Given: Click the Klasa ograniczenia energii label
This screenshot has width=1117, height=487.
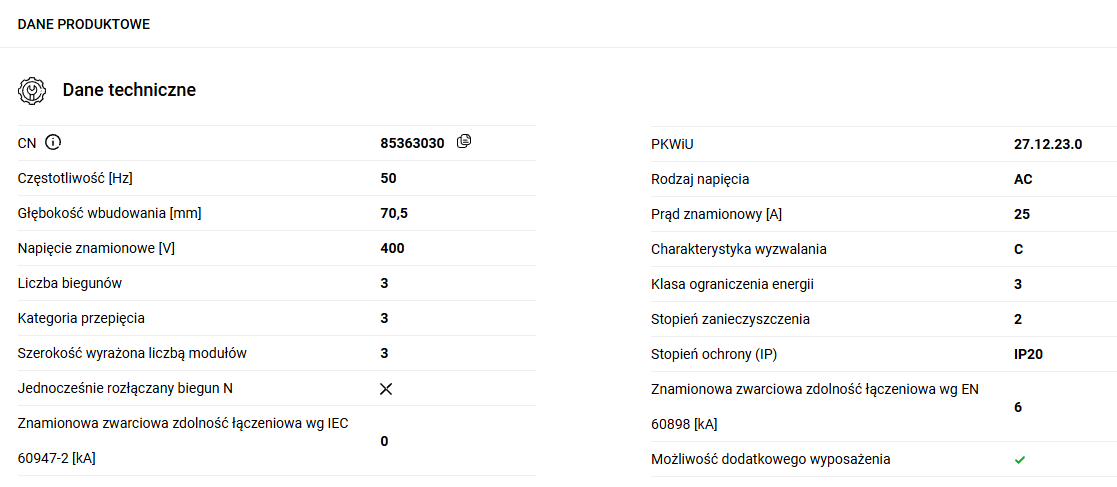Looking at the screenshot, I should (x=732, y=284).
